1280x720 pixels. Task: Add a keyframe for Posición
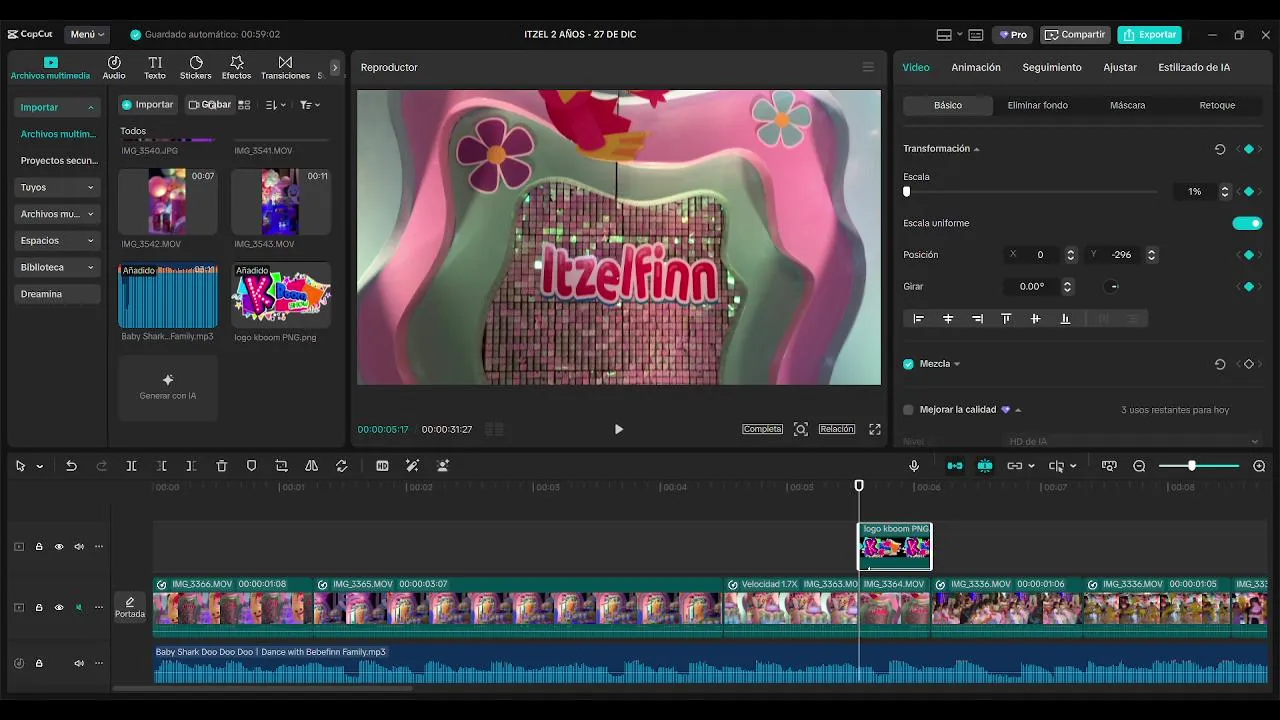click(x=1248, y=255)
